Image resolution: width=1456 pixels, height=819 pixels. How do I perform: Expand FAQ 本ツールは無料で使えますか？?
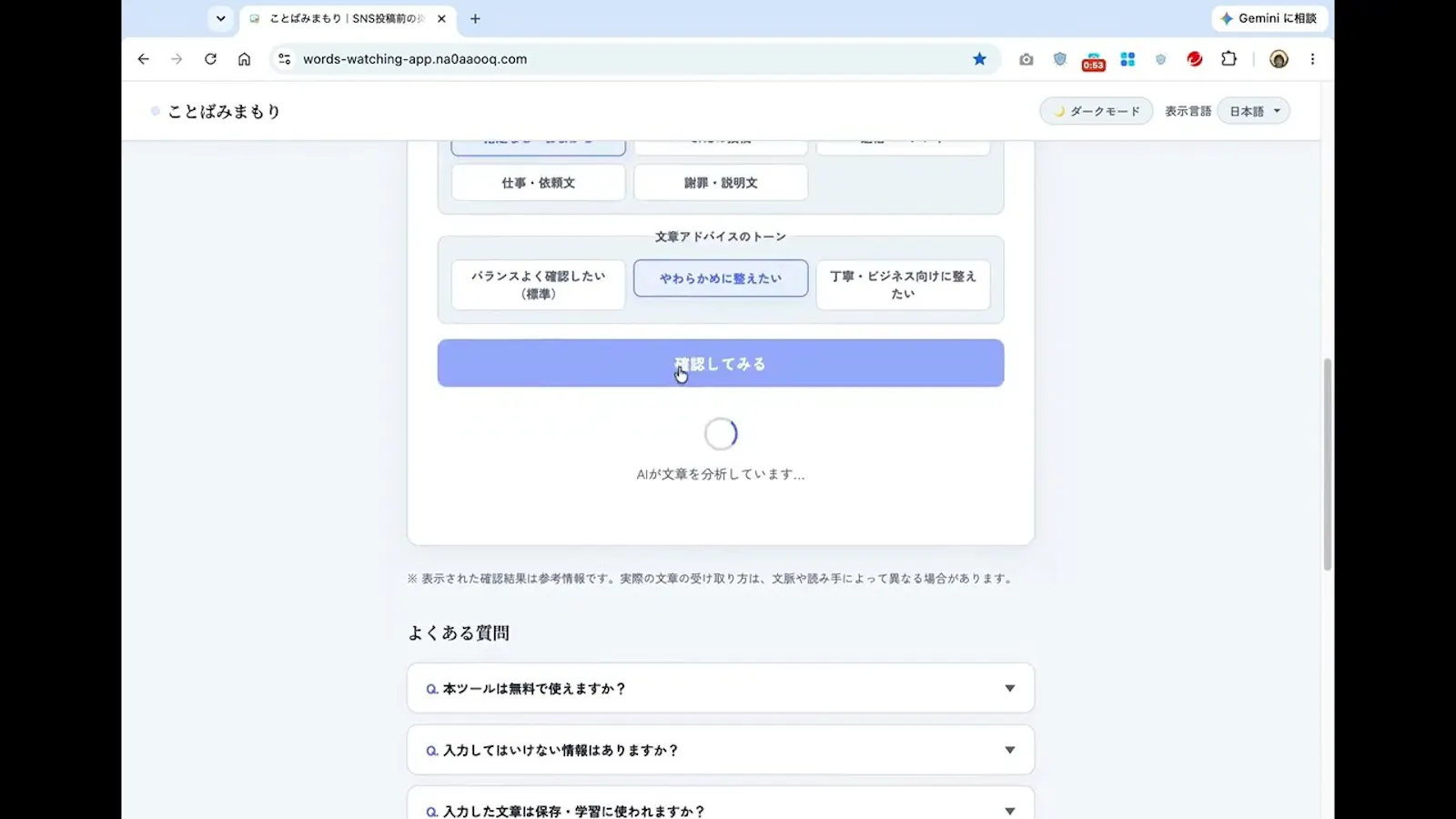(x=721, y=689)
